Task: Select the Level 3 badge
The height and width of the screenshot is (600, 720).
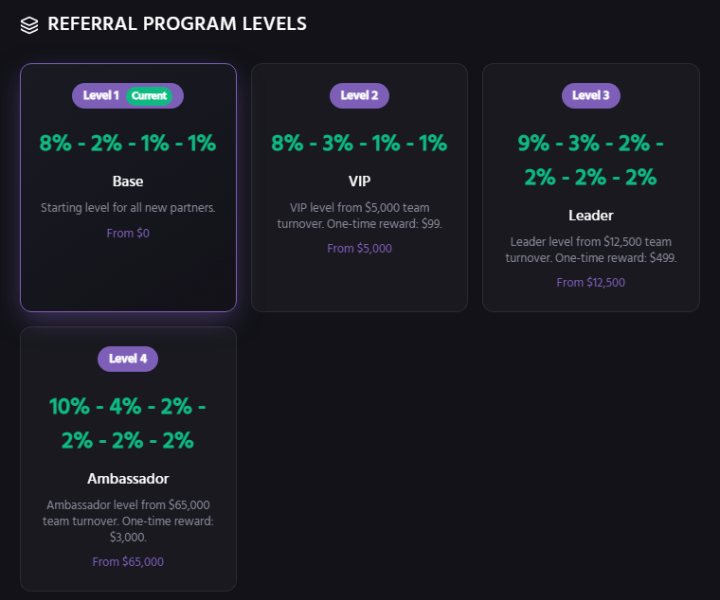Action: (591, 96)
